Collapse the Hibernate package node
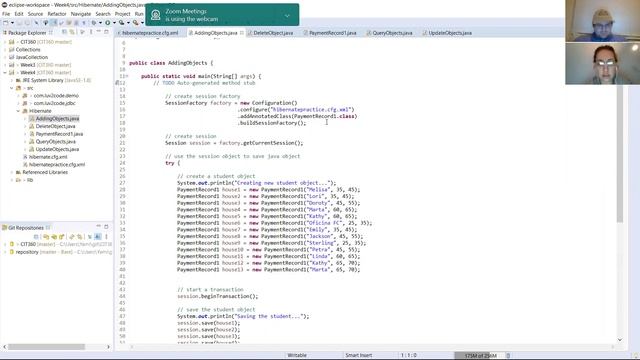 click(18, 111)
